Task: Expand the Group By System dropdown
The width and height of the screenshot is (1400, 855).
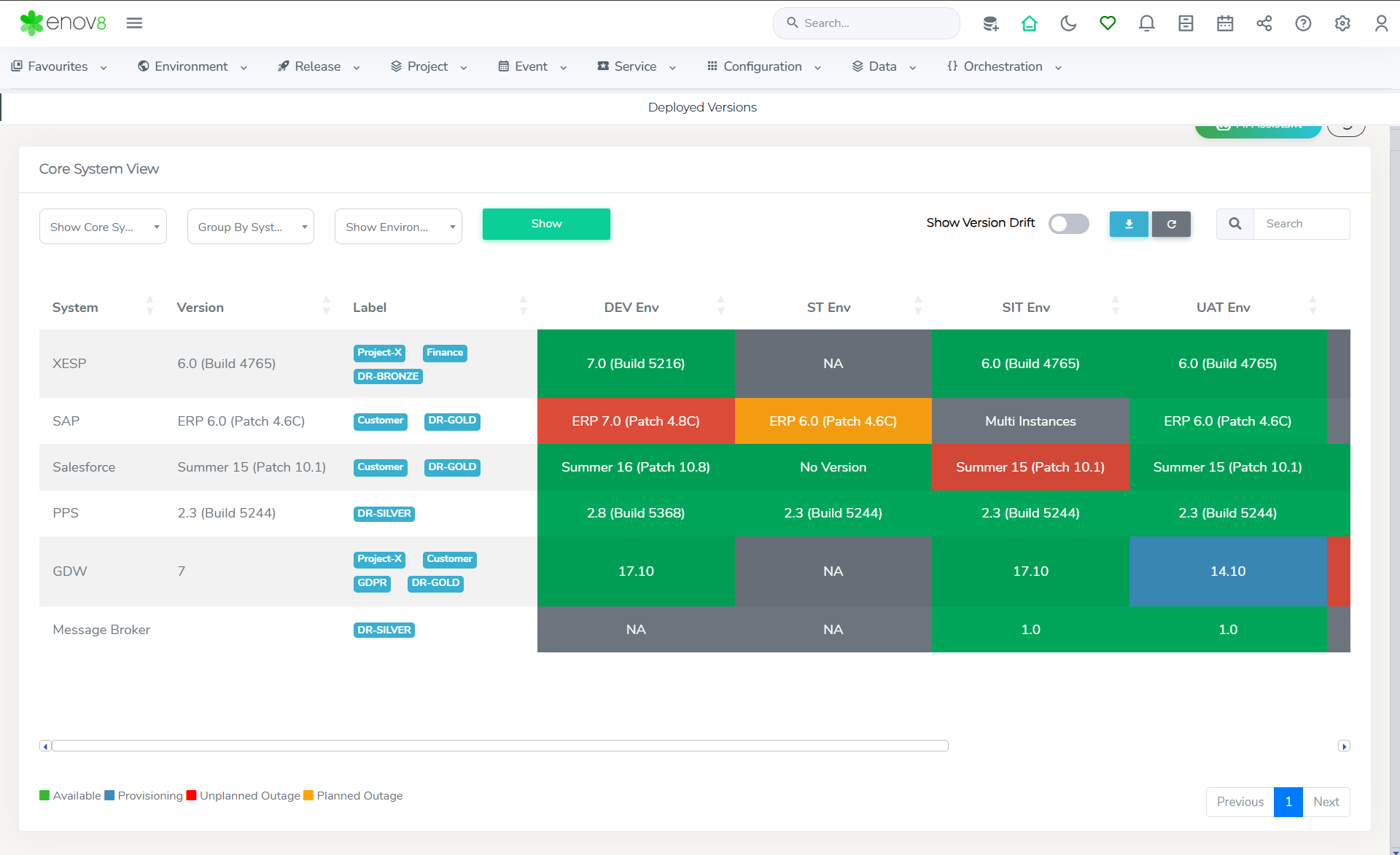Action: pos(250,227)
